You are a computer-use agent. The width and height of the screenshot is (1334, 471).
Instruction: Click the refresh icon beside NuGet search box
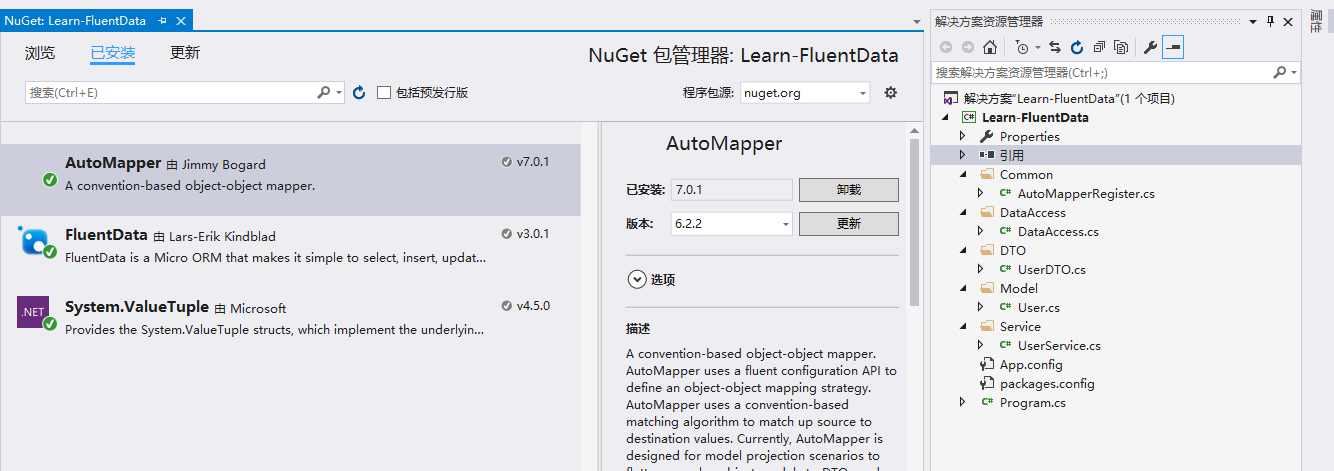[359, 92]
